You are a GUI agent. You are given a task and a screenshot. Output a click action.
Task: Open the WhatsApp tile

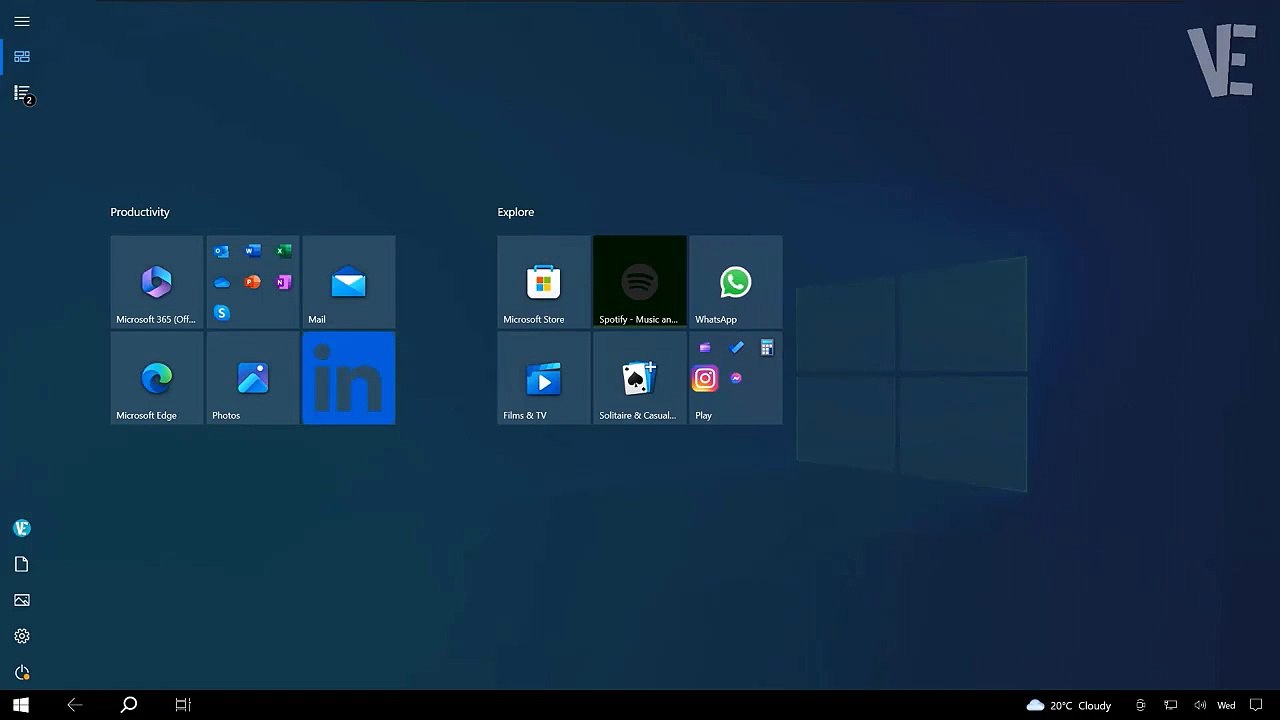pyautogui.click(x=736, y=282)
